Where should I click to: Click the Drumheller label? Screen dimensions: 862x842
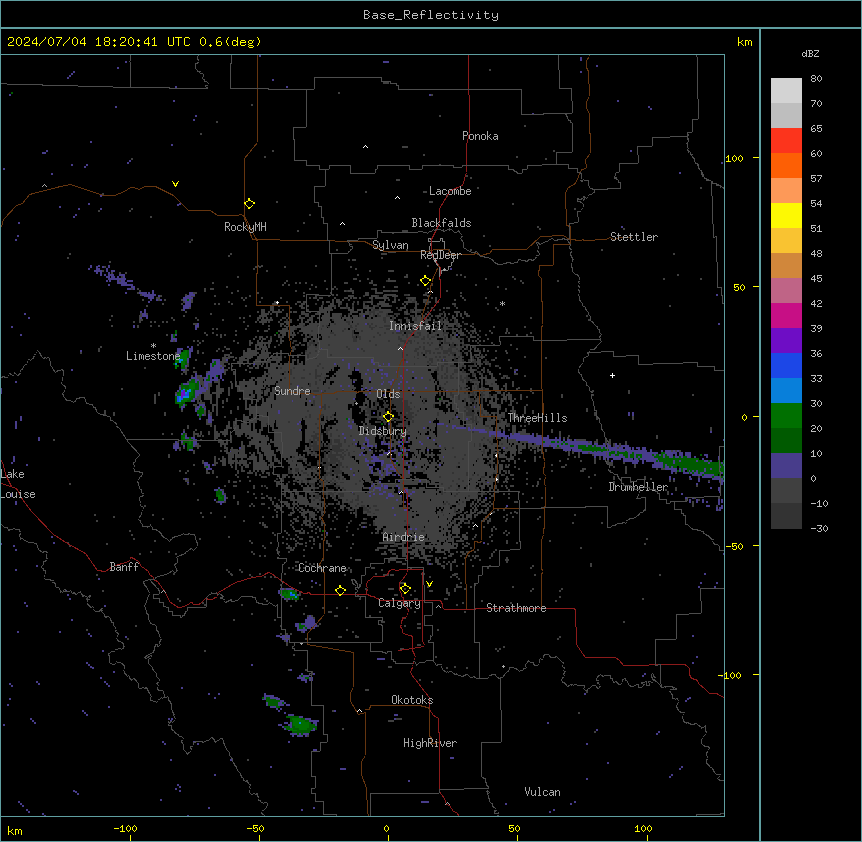coord(638,487)
